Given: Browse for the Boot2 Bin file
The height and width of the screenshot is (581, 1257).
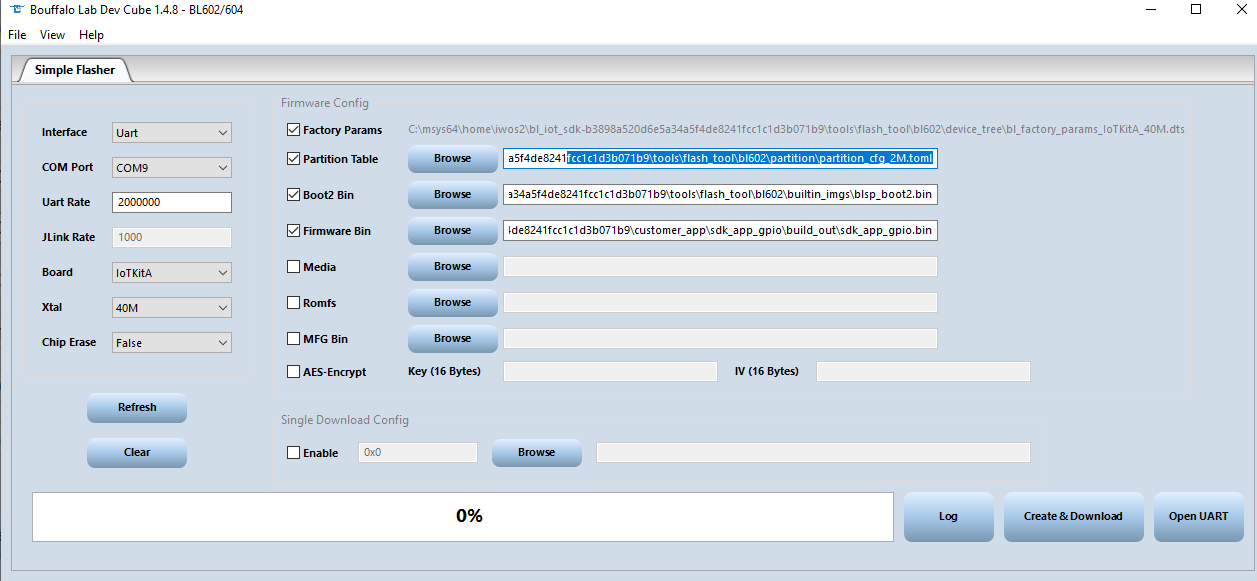Looking at the screenshot, I should pos(452,194).
